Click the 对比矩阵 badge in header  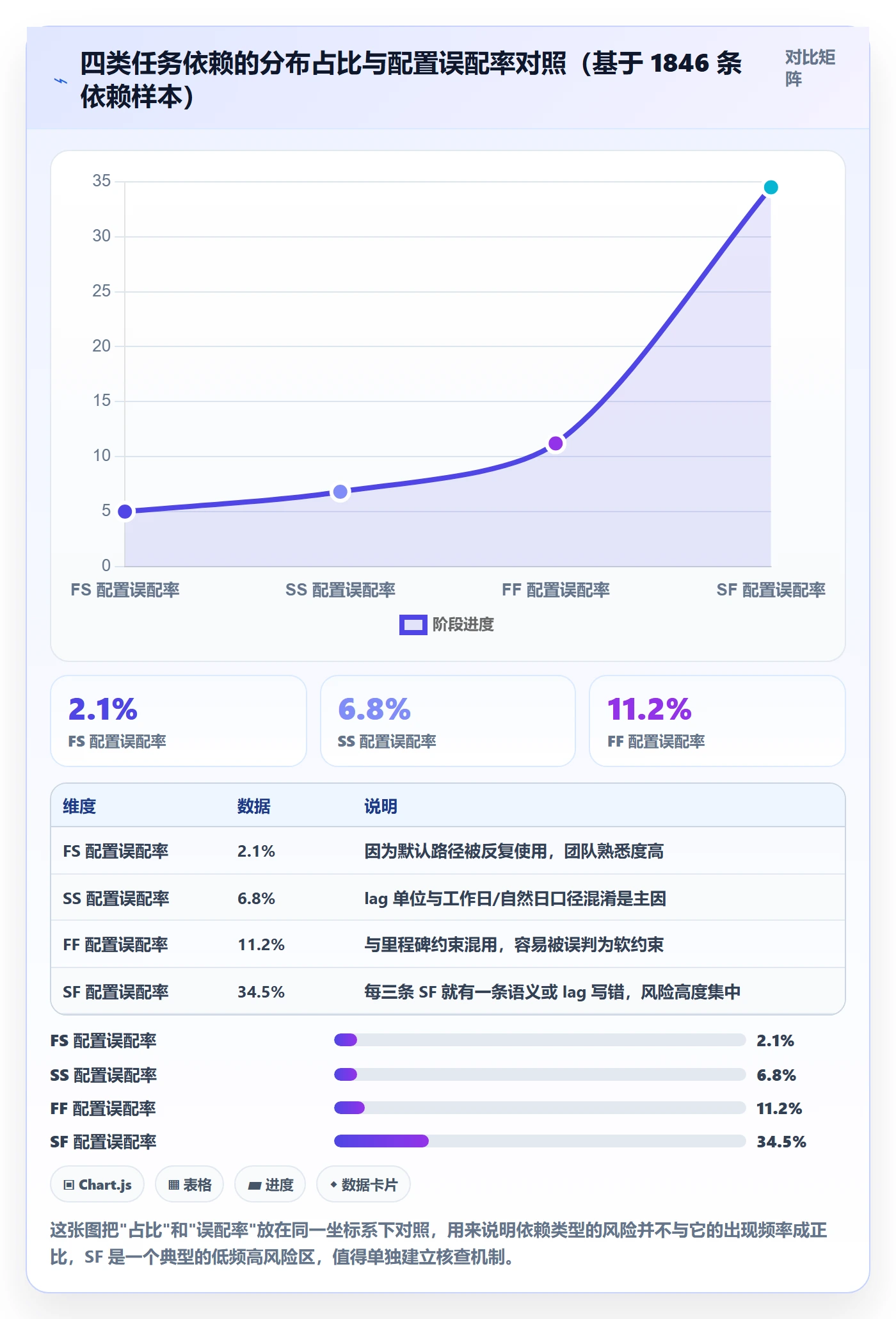click(810, 68)
